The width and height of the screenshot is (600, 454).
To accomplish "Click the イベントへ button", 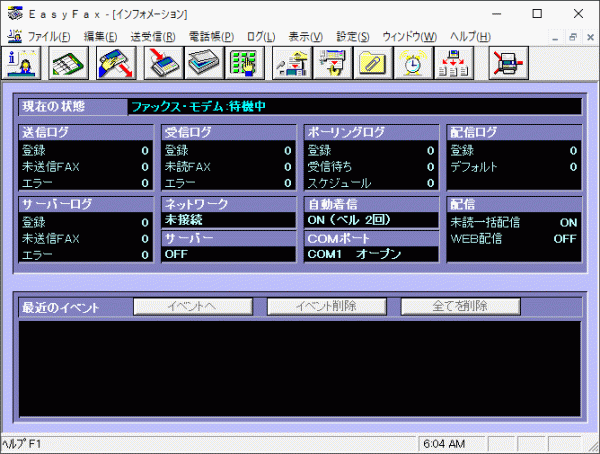I will coord(193,307).
